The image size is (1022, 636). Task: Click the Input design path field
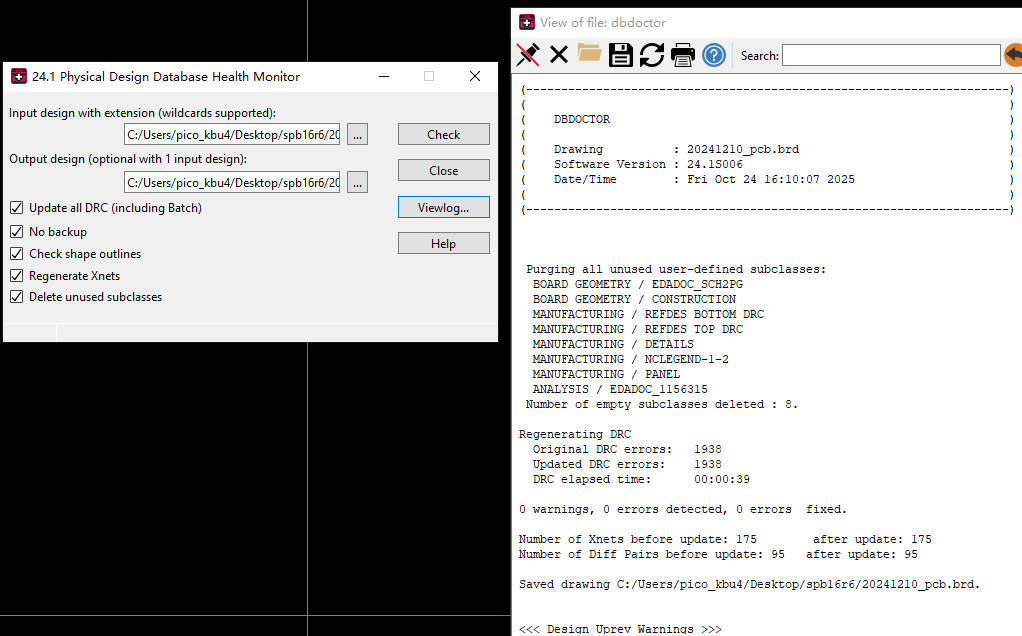(x=232, y=134)
